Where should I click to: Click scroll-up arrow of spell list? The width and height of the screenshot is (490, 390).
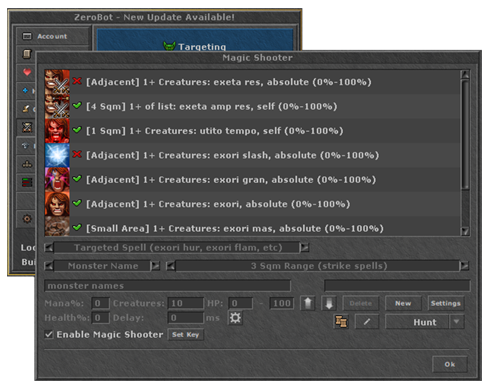pos(465,74)
